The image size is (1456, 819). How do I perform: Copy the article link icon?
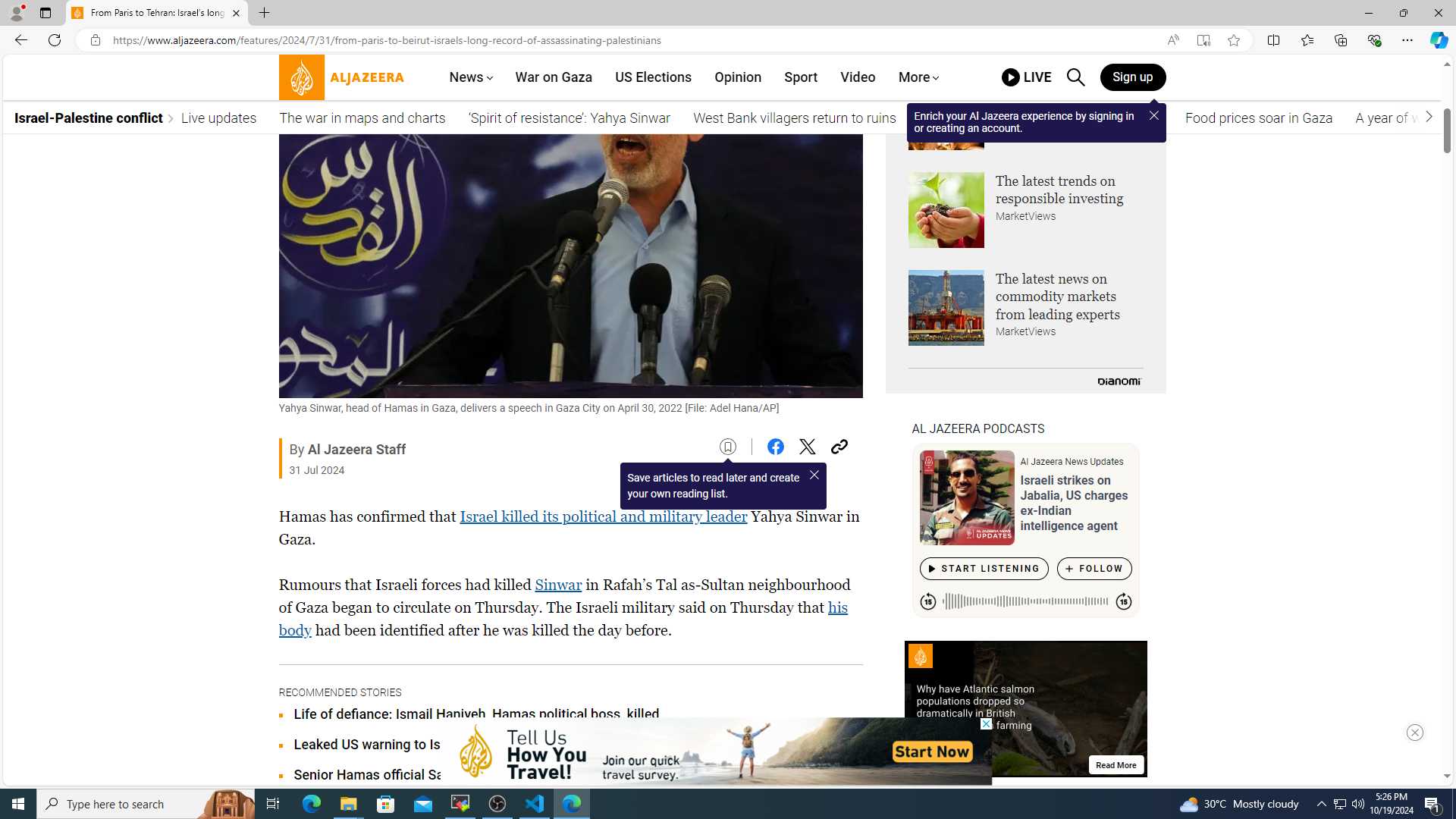pos(839,447)
